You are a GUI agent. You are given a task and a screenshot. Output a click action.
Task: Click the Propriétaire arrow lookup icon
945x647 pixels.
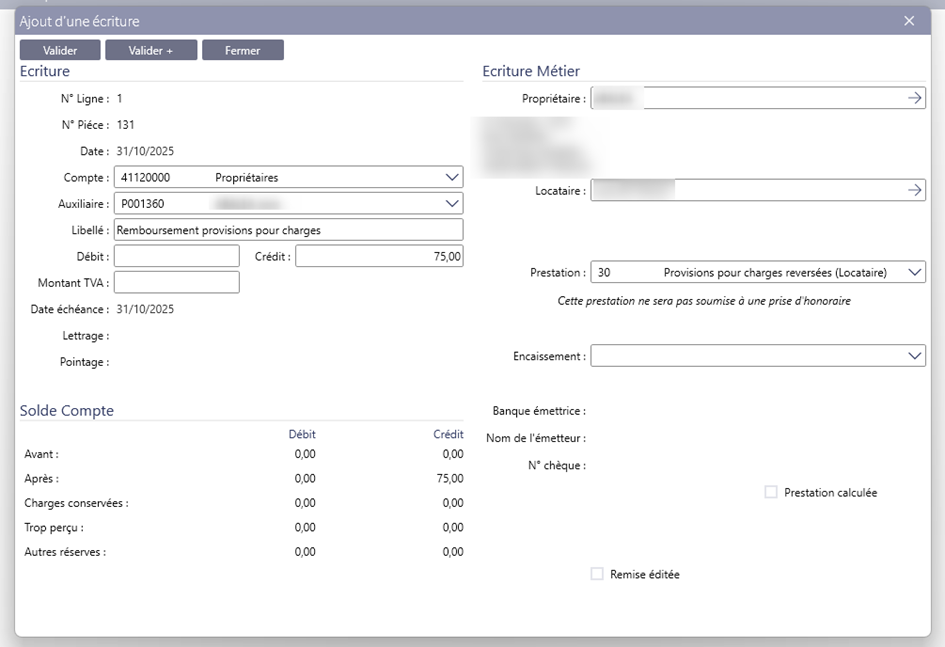point(914,98)
